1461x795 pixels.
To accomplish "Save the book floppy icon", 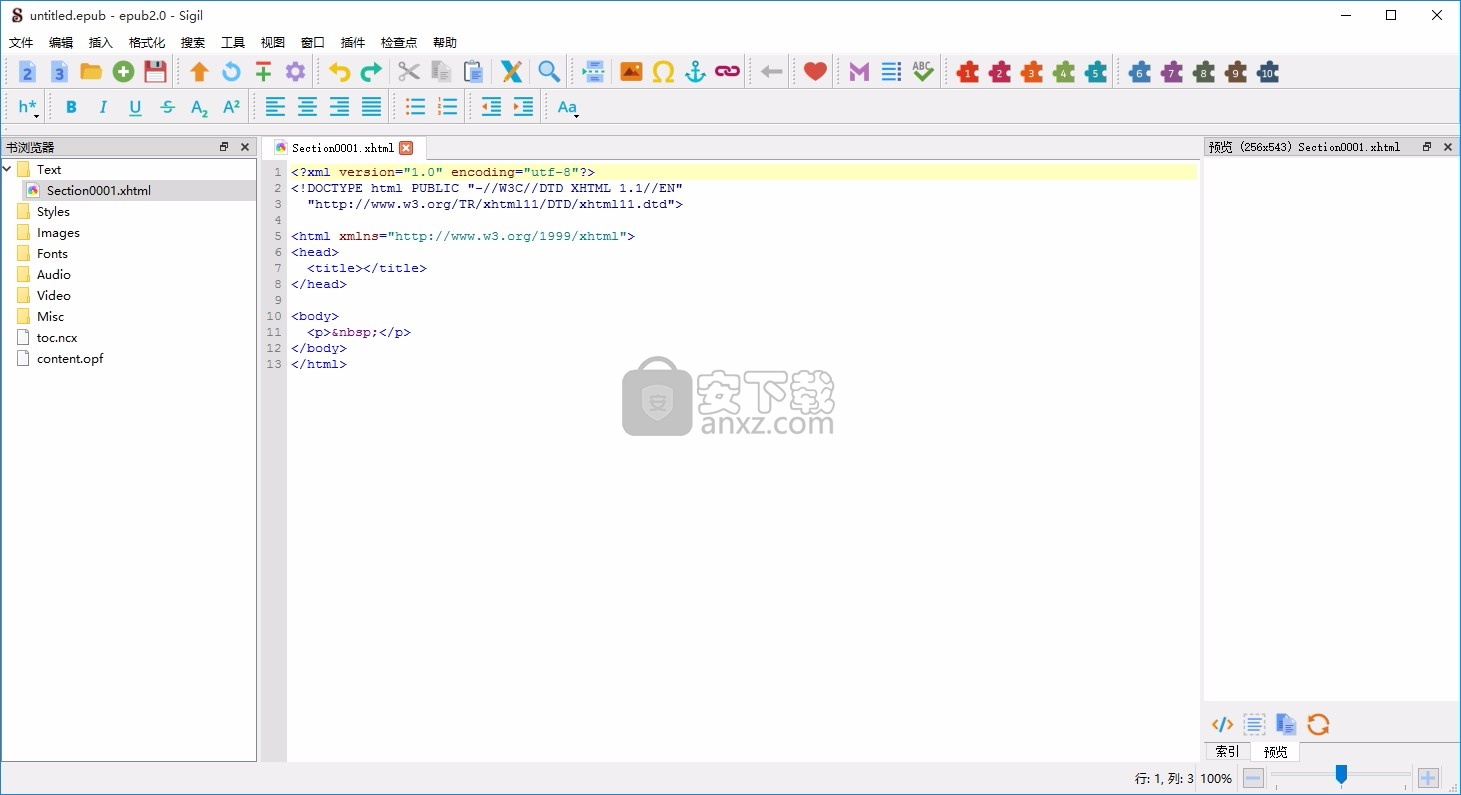I will (155, 72).
